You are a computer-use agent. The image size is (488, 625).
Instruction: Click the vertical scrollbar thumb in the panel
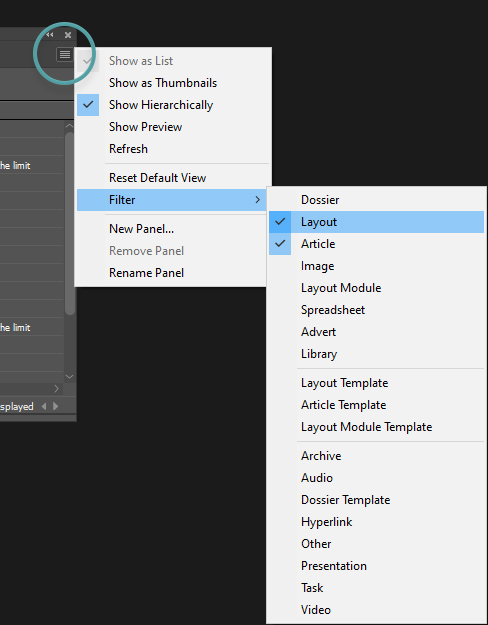click(x=69, y=223)
